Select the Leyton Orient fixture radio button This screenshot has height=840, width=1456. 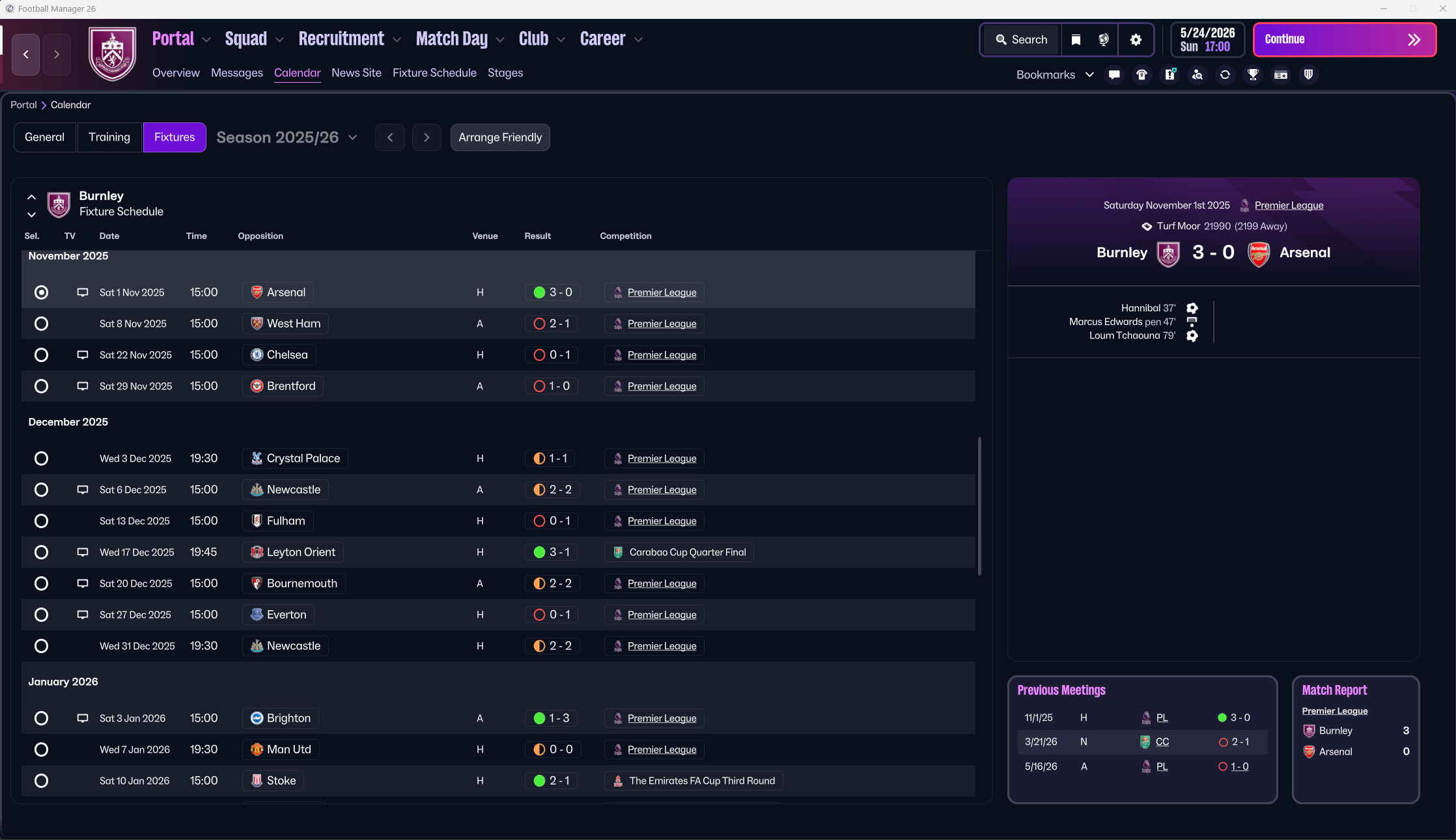pyautogui.click(x=41, y=552)
